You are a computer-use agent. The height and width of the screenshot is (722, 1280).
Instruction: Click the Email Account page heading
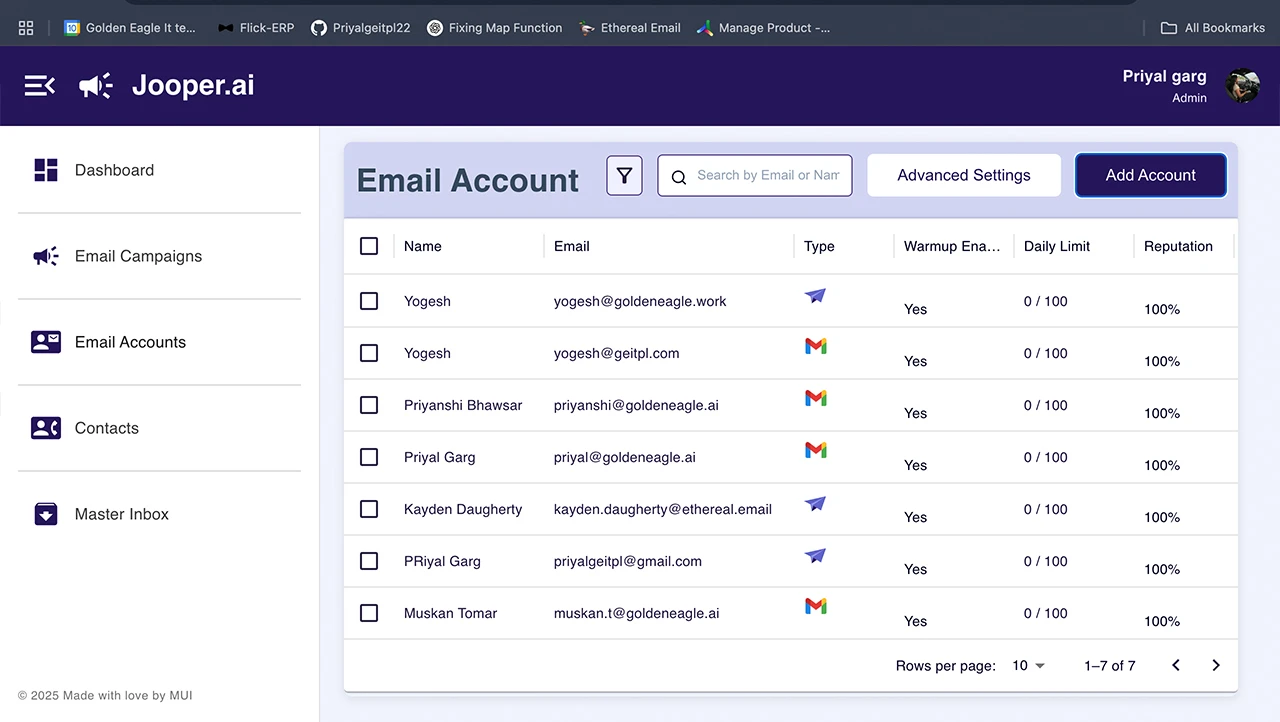468,180
